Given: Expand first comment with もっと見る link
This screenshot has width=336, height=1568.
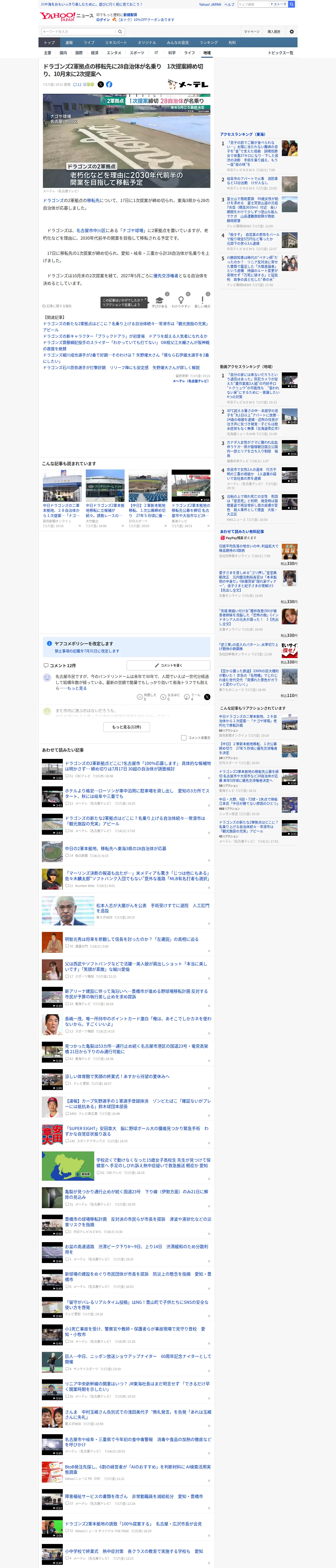Looking at the screenshot, I should pos(77,688).
